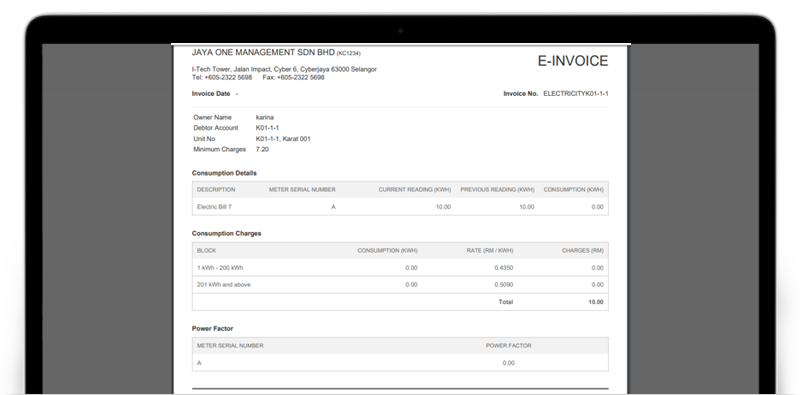Viewport: 800px width, 395px height.
Task: Select the power factor value 0.00
Action: click(508, 363)
